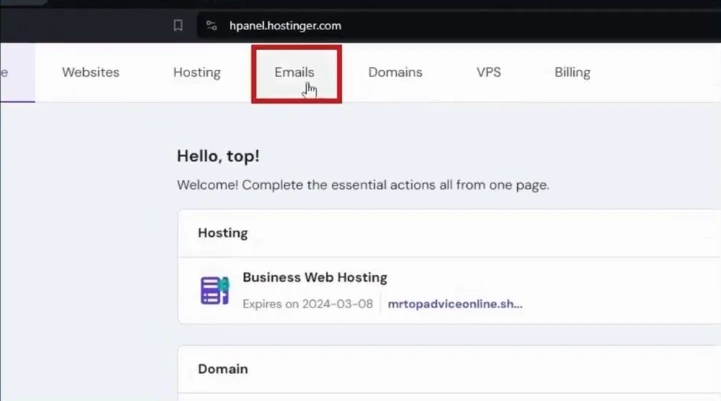721x401 pixels.
Task: Click the Hosting card header
Action: 223,233
